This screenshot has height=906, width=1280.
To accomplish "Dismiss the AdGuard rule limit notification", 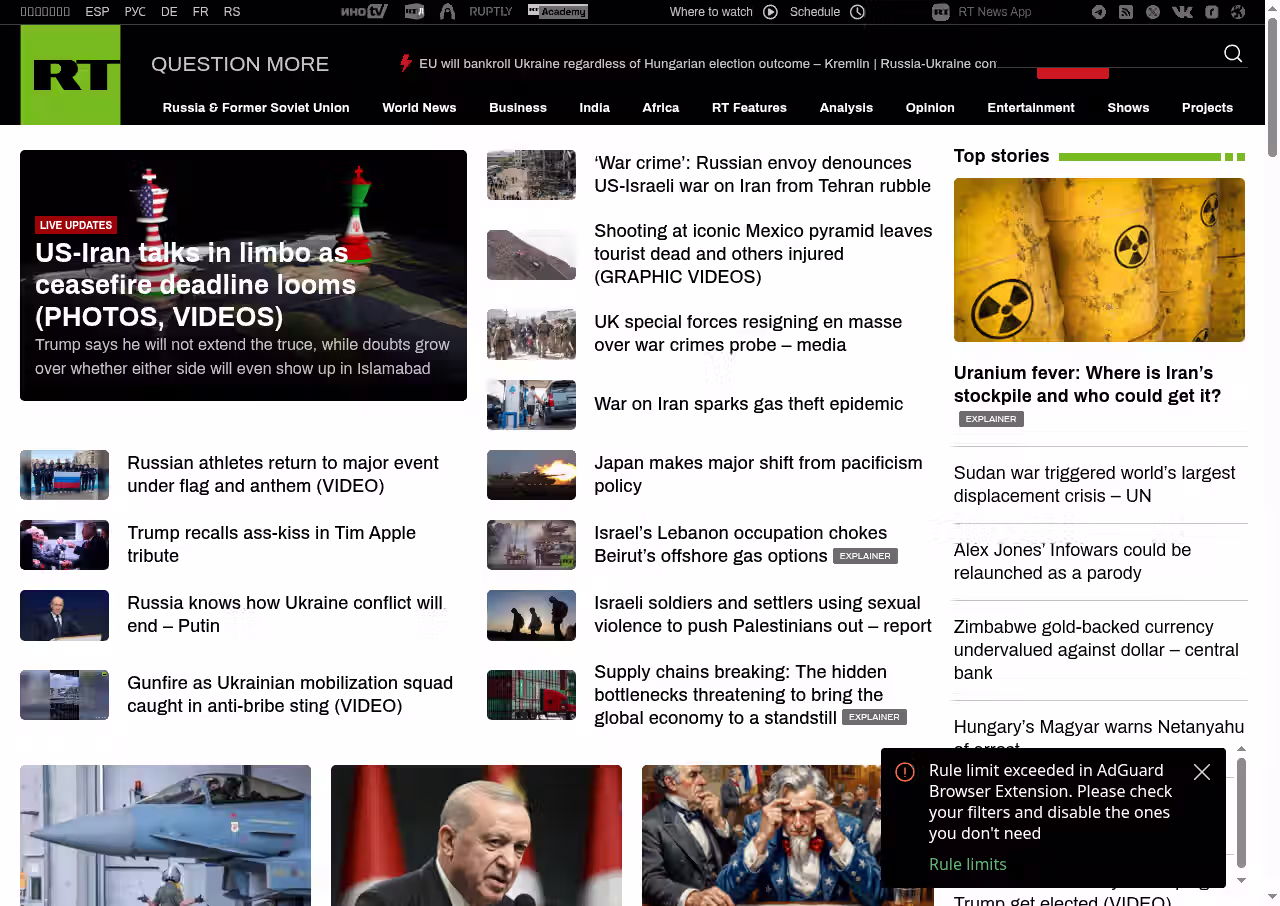I will click(1202, 772).
